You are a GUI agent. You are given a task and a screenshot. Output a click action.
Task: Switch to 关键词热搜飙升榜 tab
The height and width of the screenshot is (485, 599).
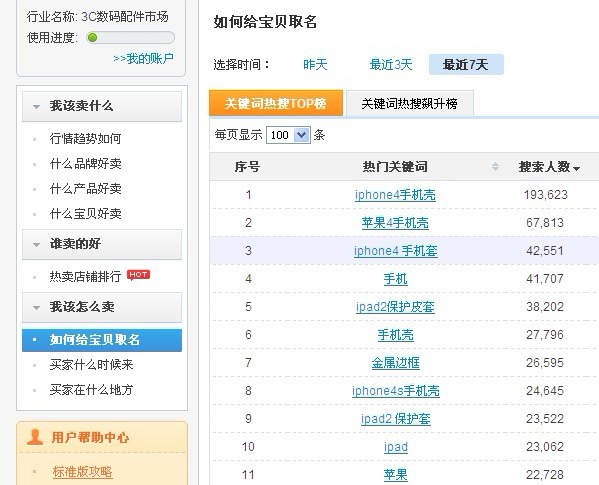410,103
